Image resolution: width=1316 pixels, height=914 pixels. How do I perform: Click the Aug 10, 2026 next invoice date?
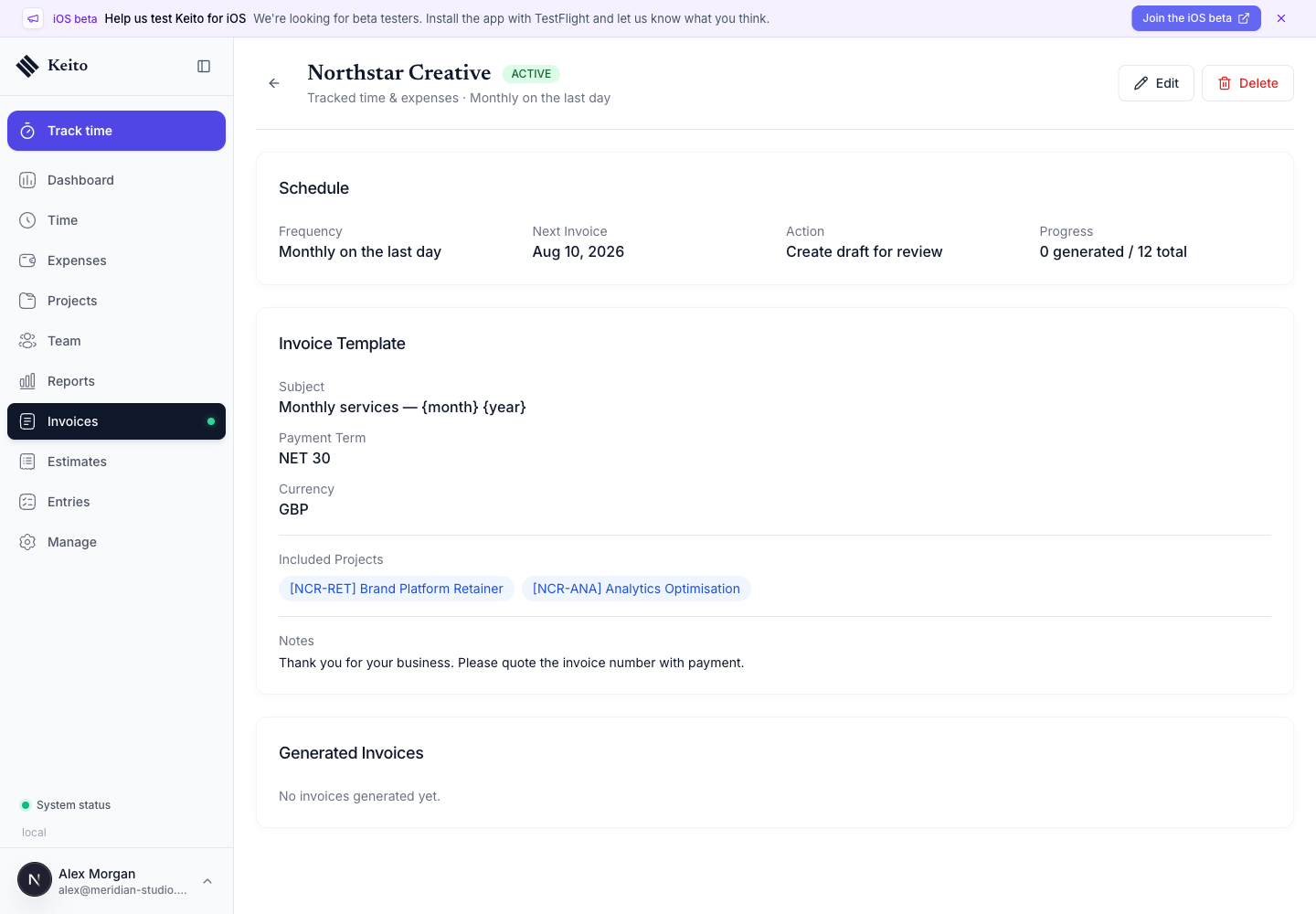point(578,251)
